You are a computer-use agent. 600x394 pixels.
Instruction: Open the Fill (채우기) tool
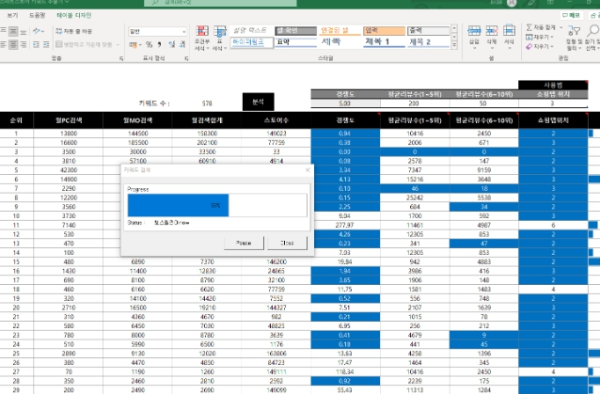539,37
